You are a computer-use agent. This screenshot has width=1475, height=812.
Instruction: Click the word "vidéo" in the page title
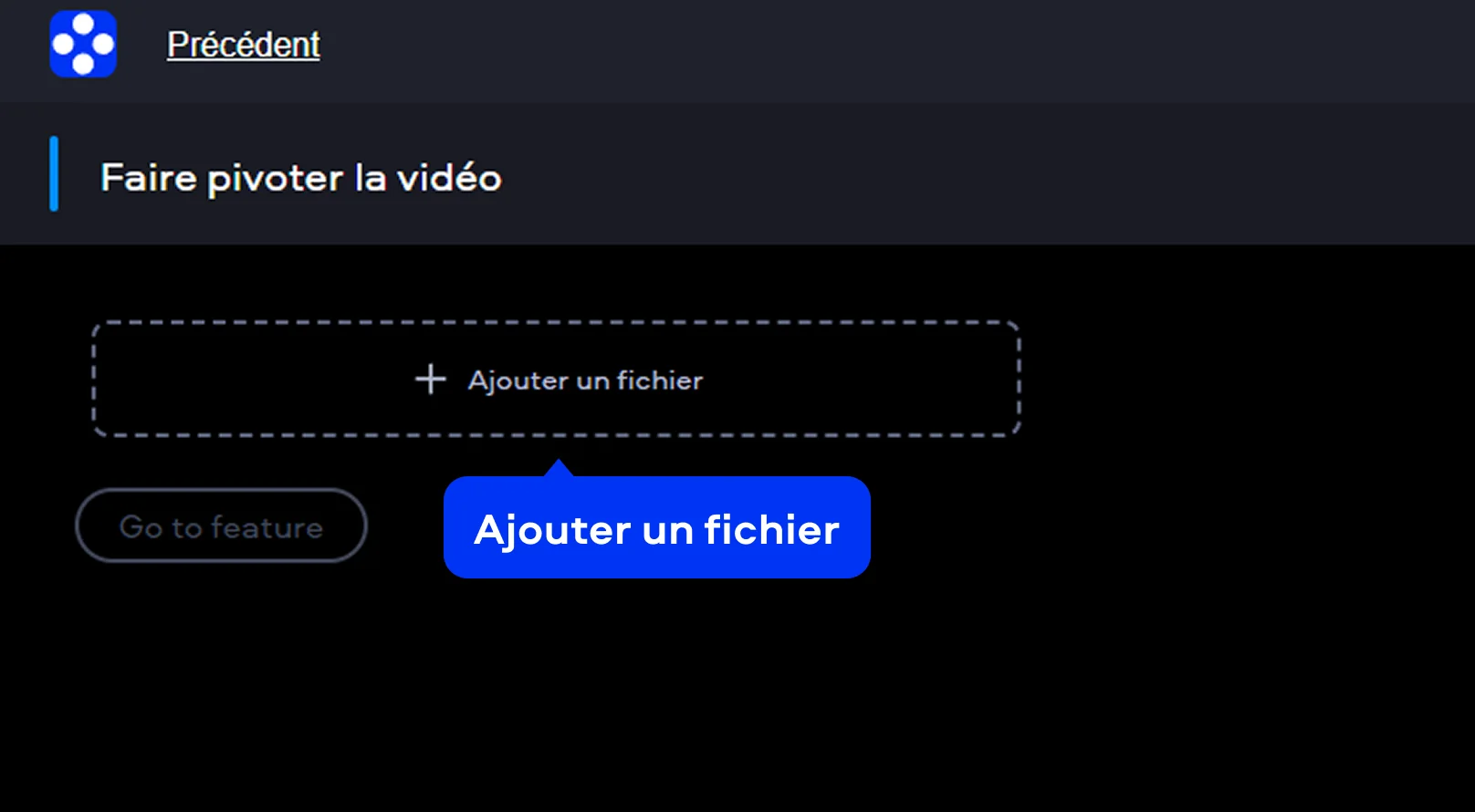tap(449, 177)
